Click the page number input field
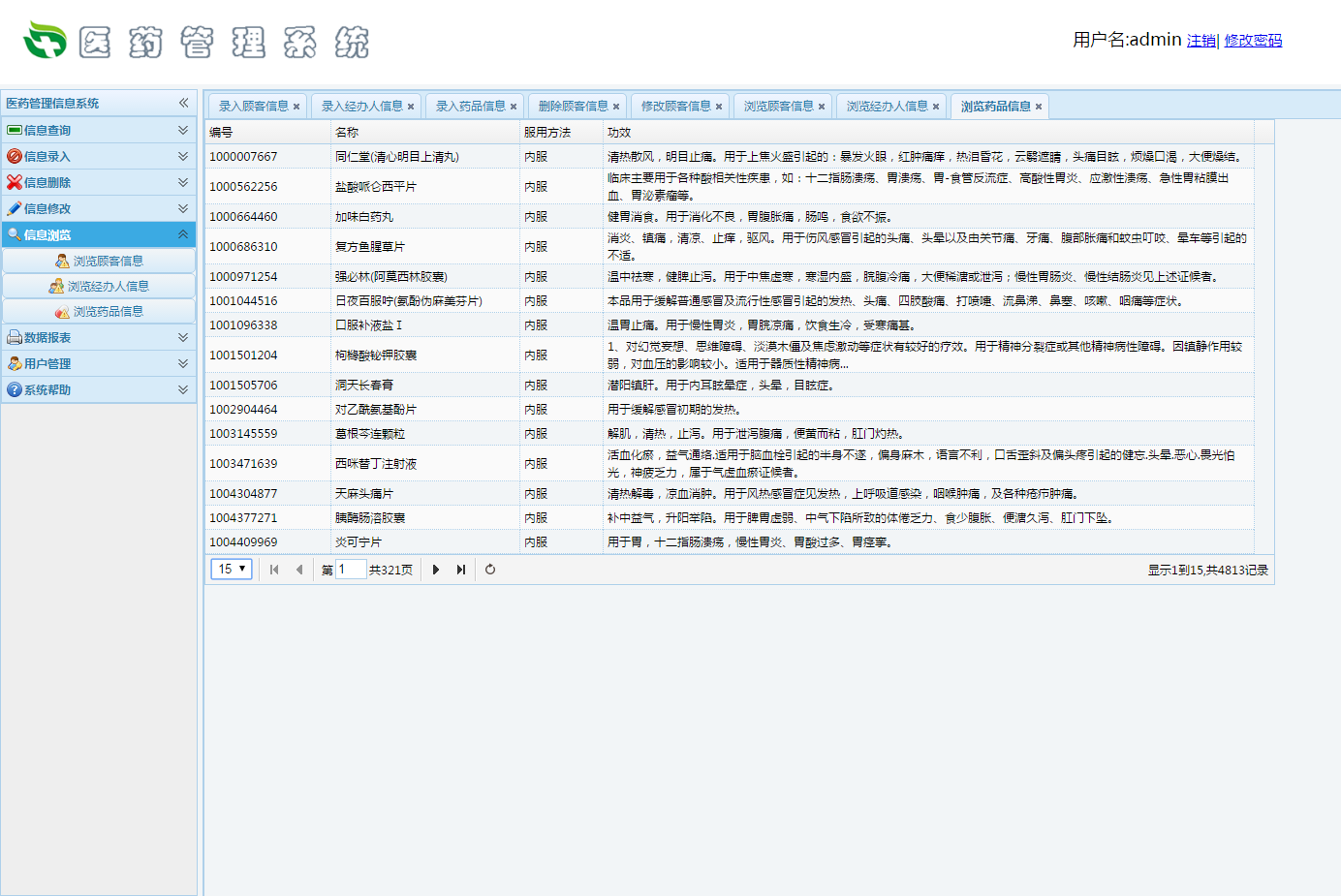This screenshot has height=896, width=1341. coord(351,570)
